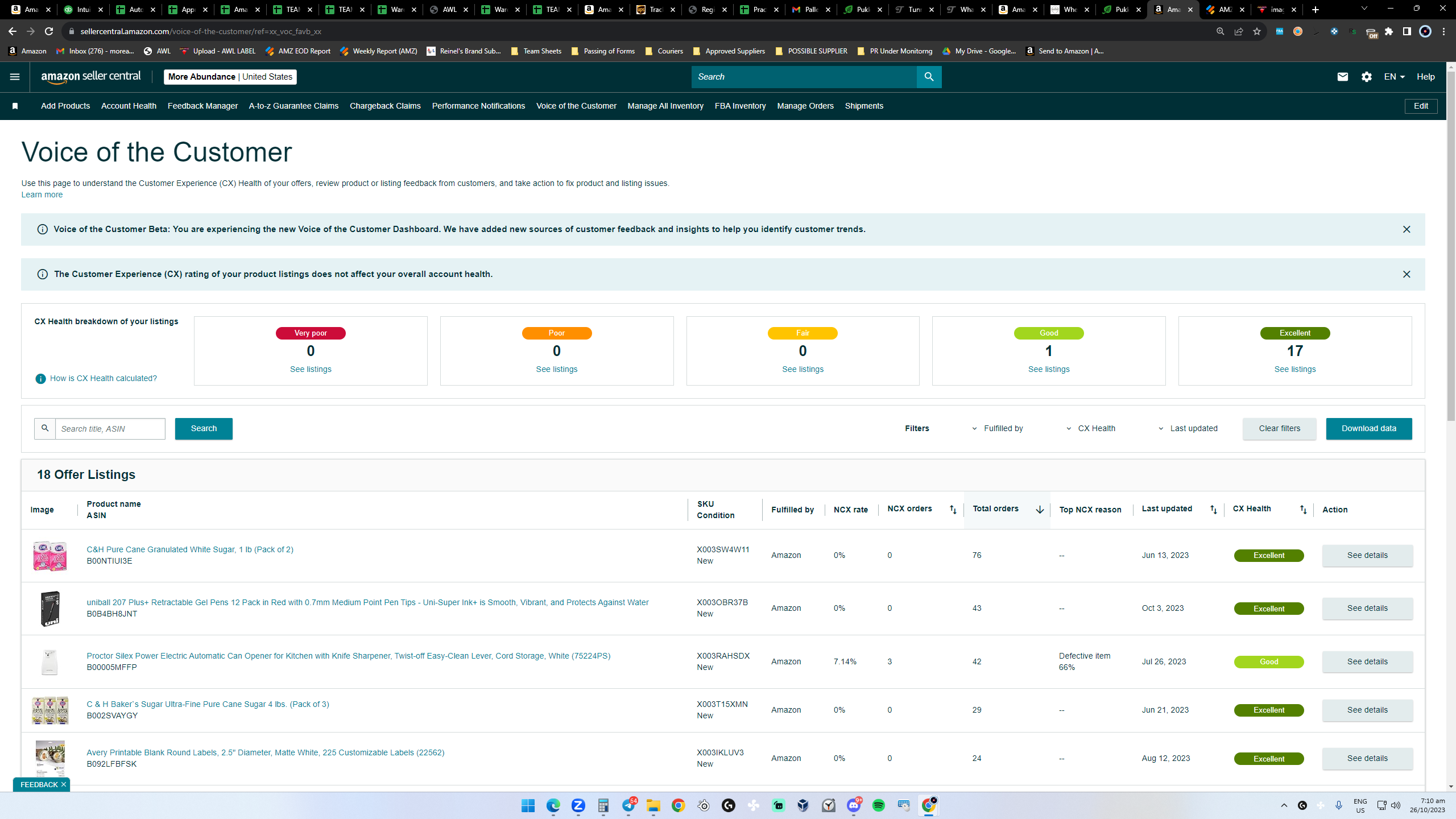Sort listings by NCX orders
Image resolution: width=1456 pixels, height=819 pixels.
tap(953, 510)
